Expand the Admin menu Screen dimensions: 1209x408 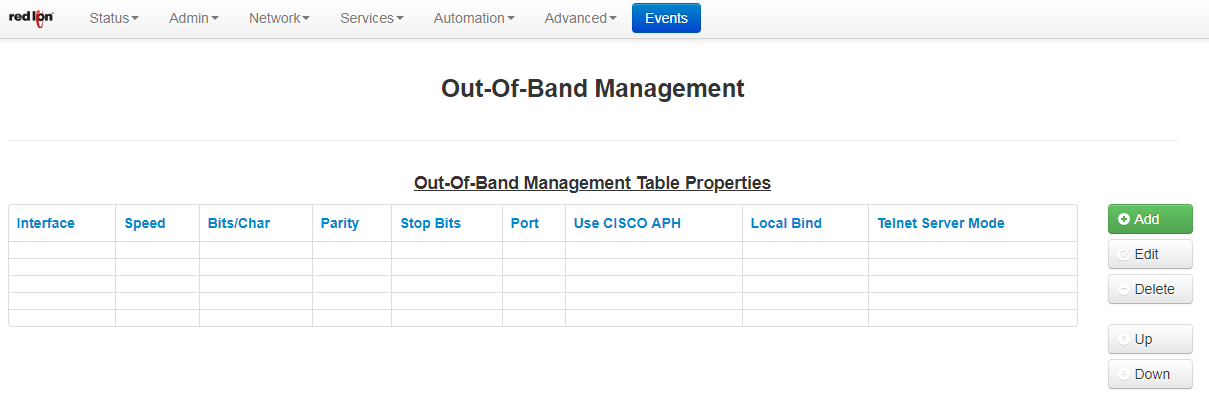click(193, 18)
